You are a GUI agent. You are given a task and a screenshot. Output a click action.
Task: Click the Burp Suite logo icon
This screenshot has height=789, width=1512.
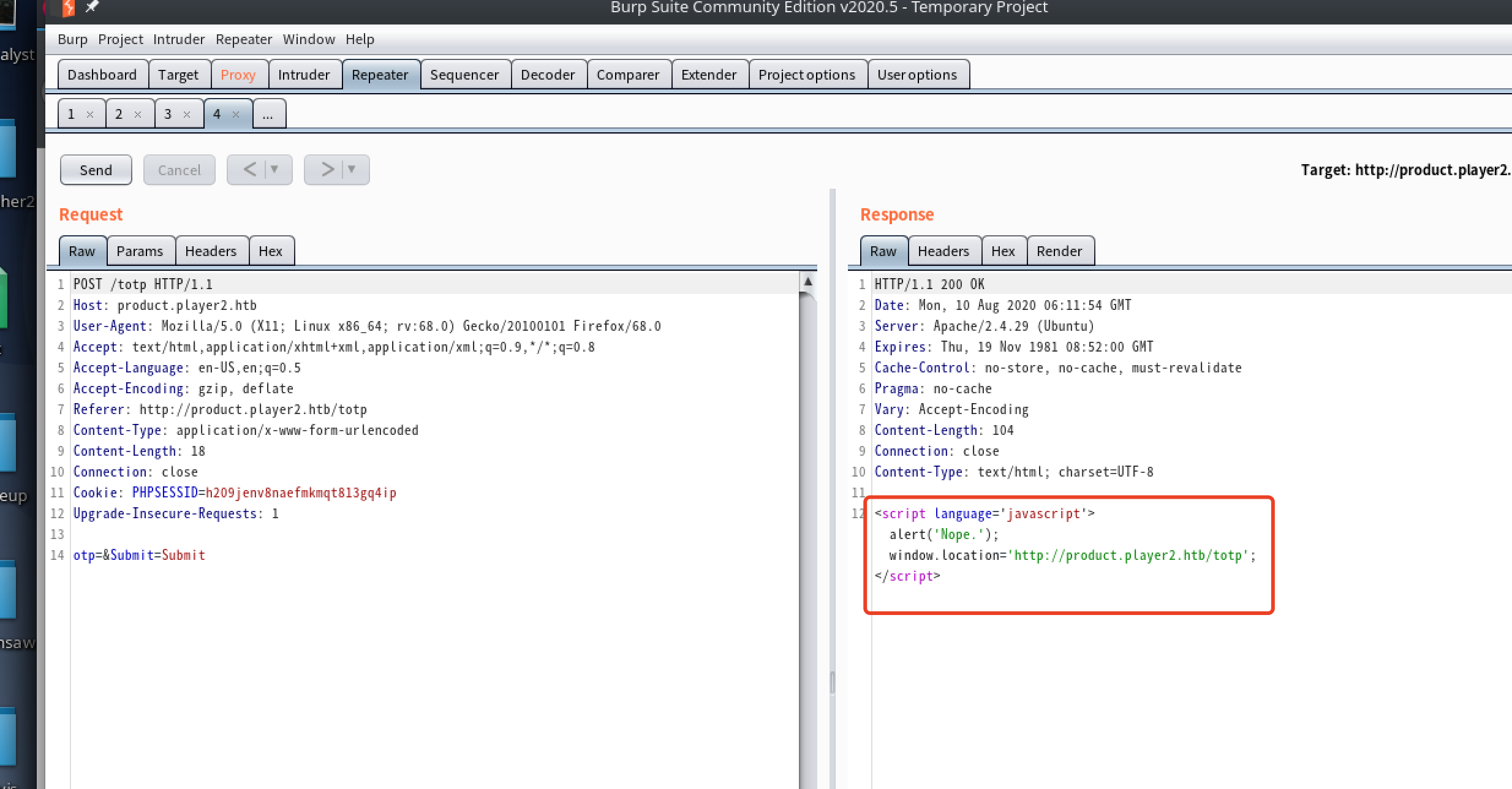pos(68,7)
